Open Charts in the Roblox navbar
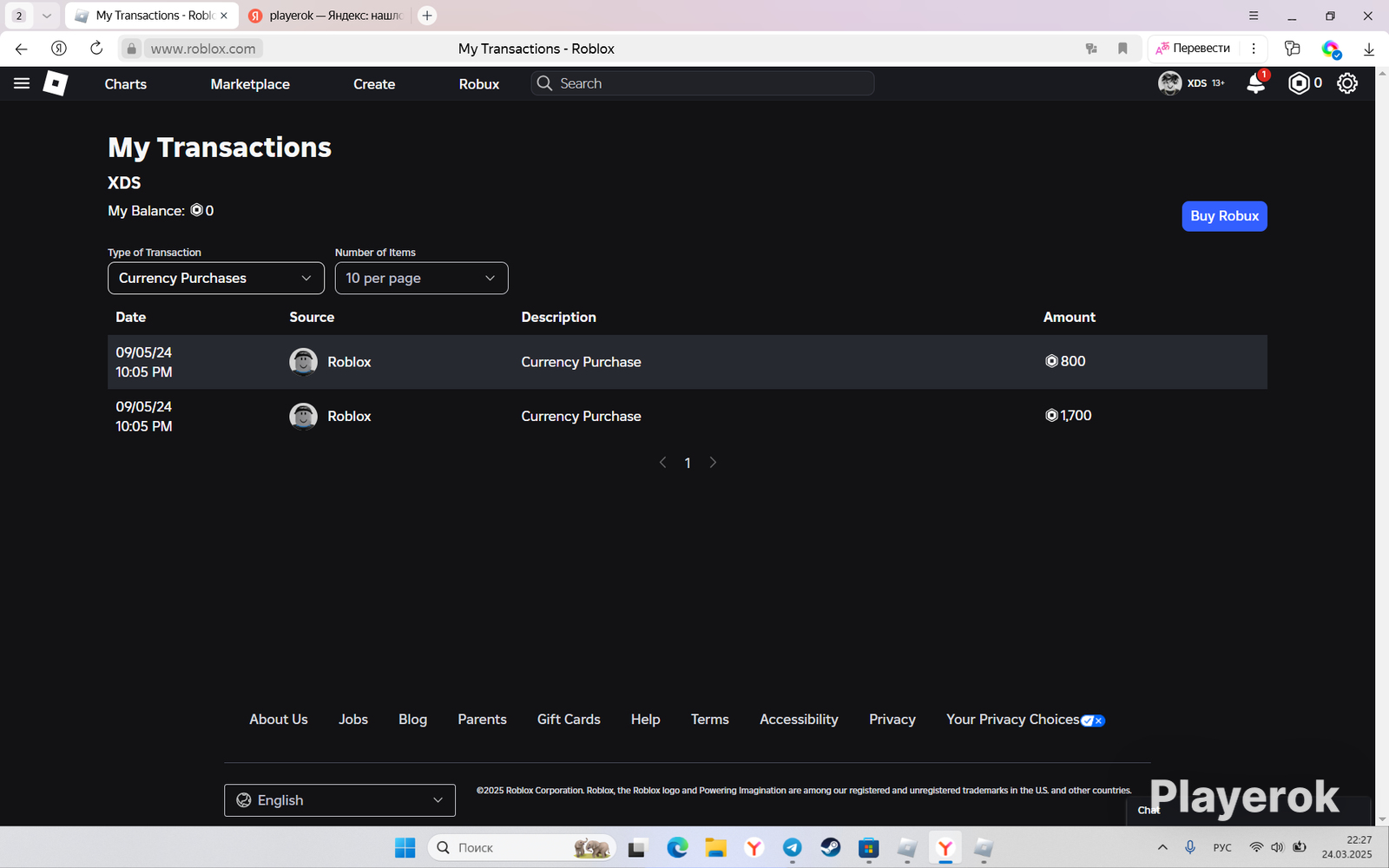This screenshot has width=1389, height=868. coord(126,84)
